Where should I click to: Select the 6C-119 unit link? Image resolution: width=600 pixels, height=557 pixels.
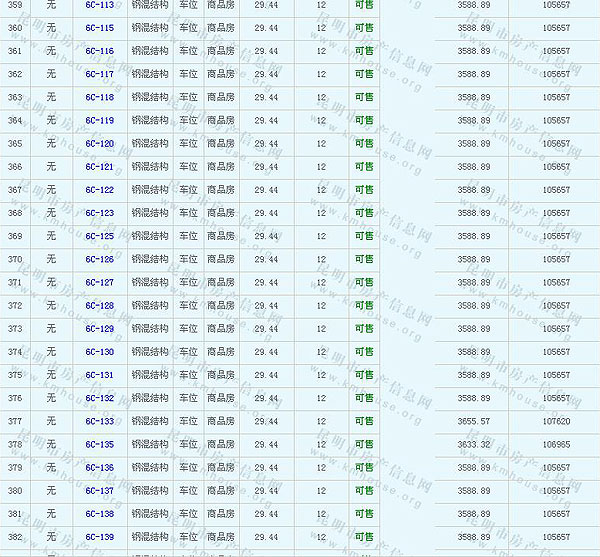[x=99, y=121]
